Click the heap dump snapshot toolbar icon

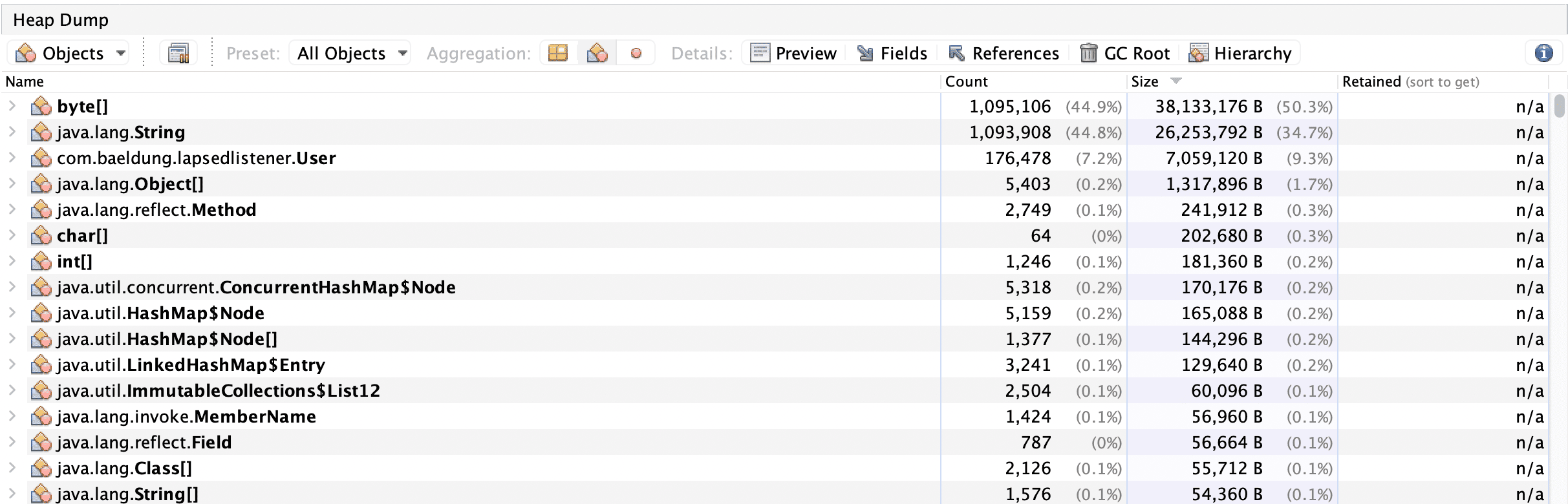[x=178, y=53]
